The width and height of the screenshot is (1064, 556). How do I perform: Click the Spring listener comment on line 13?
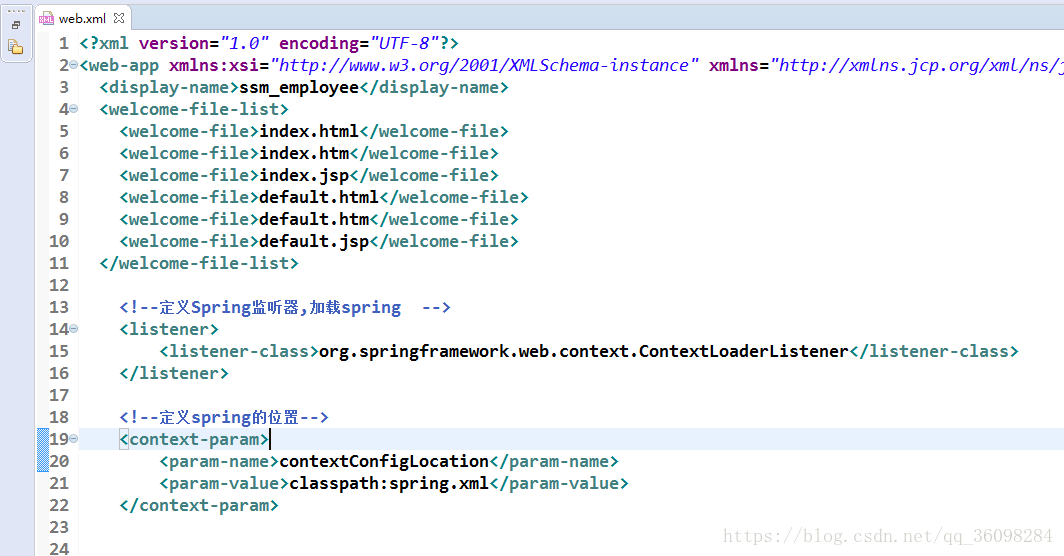pos(285,308)
